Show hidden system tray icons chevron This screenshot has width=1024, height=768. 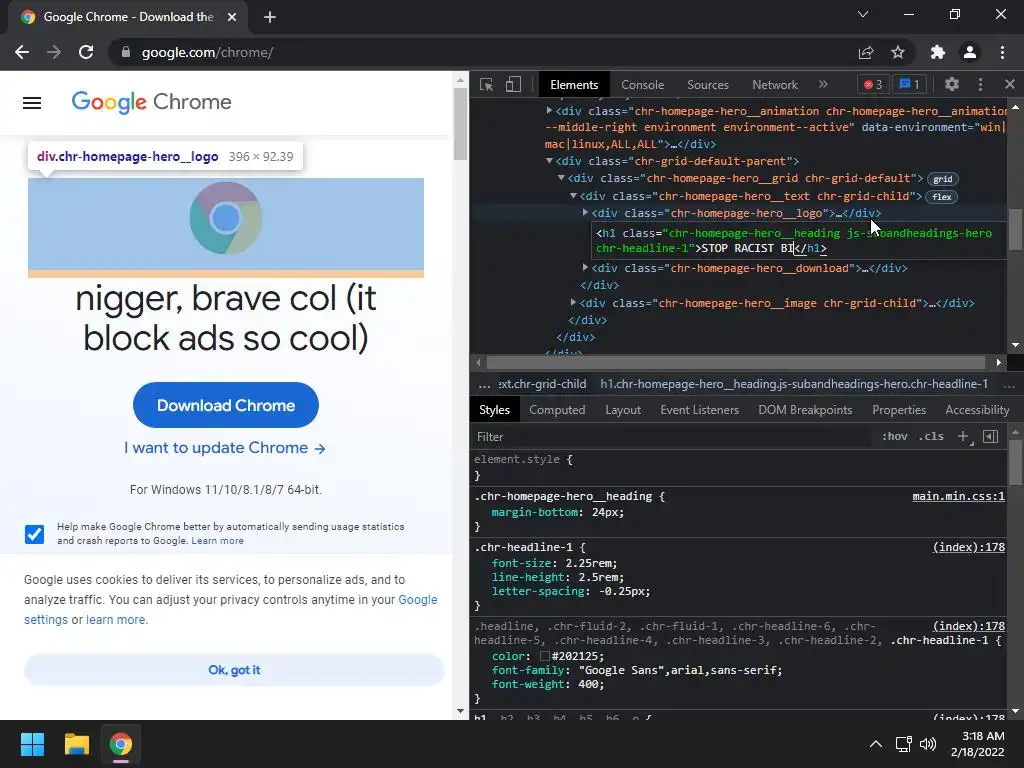tap(876, 744)
